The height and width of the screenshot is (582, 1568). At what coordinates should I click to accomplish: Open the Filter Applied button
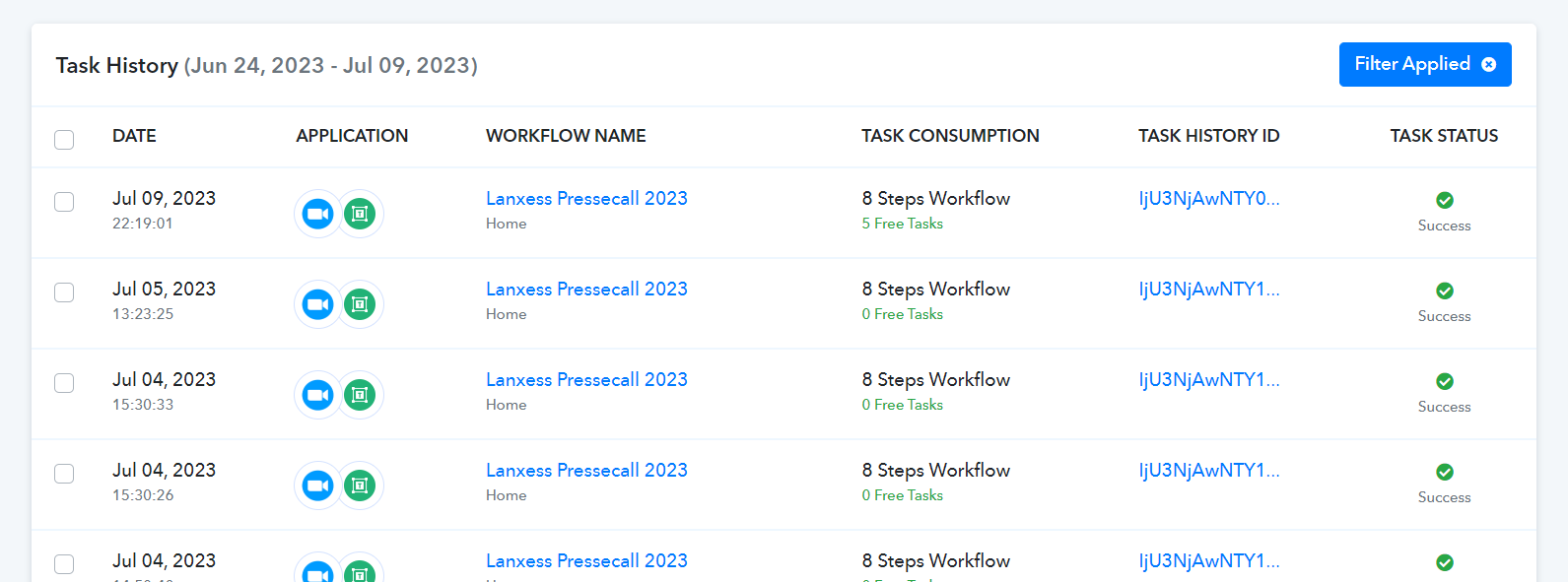click(x=1425, y=64)
